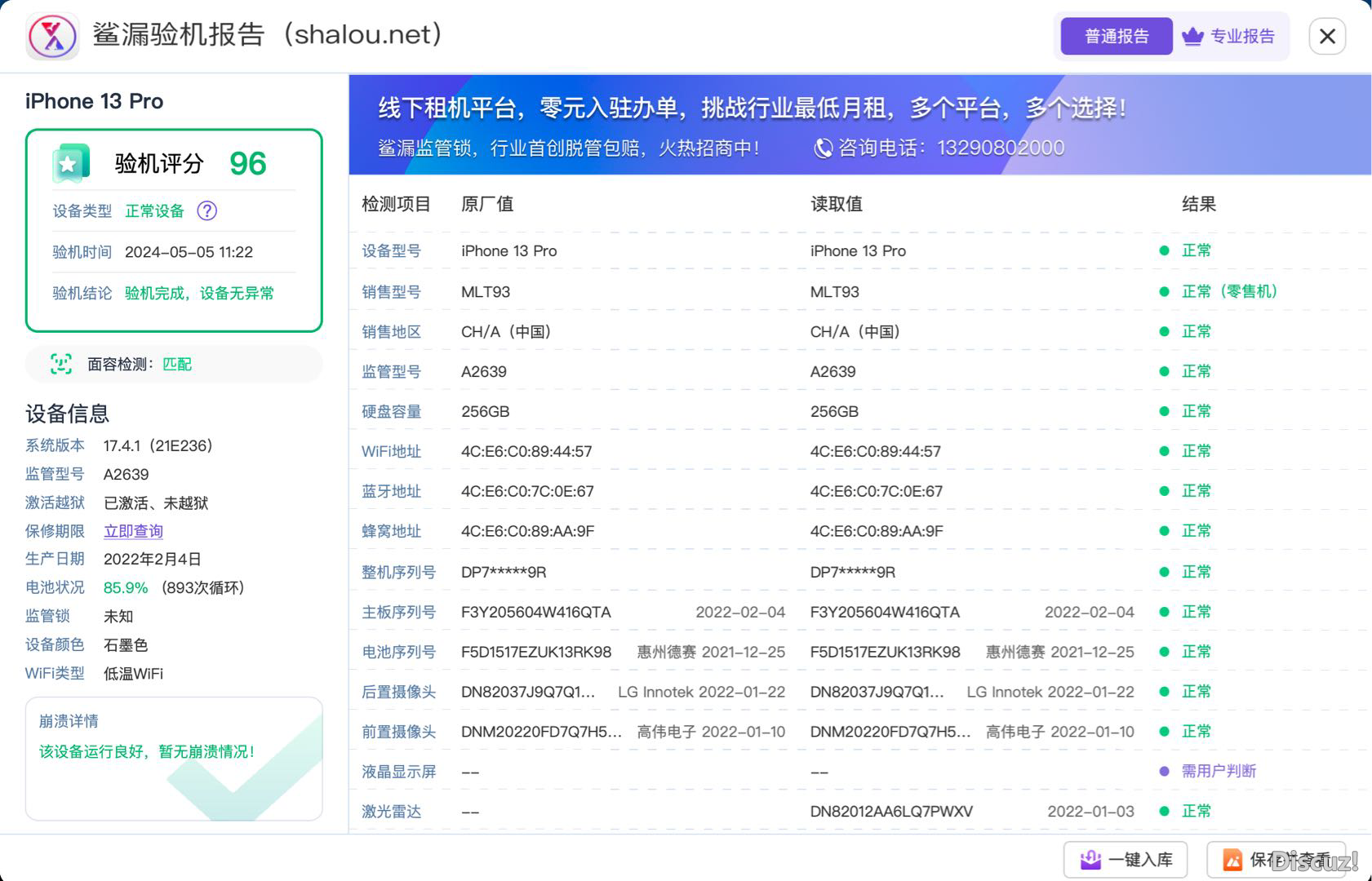Viewport: 1372px width, 881px height.
Task: Click green status dot for 设备型号
Action: (x=1164, y=250)
